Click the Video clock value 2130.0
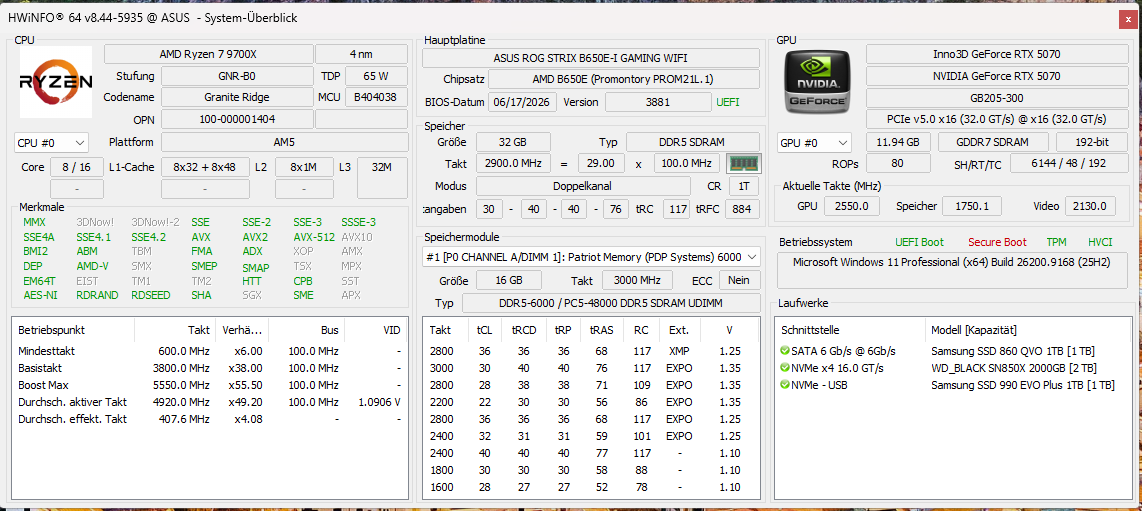 (x=1090, y=206)
